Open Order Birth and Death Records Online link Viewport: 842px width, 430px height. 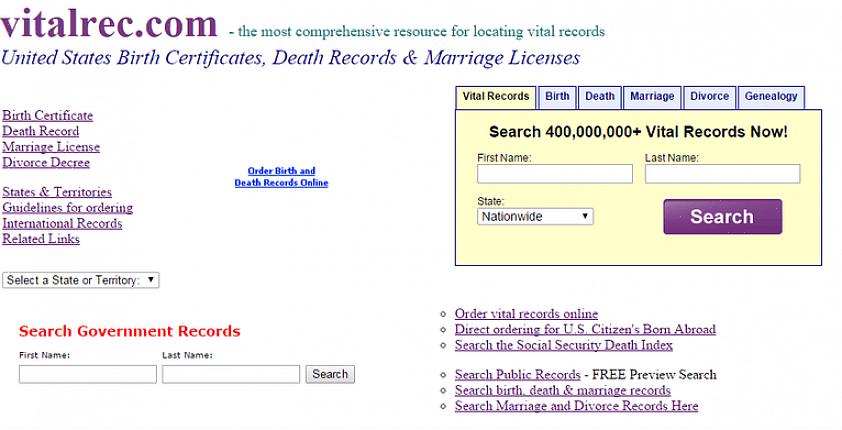281,177
